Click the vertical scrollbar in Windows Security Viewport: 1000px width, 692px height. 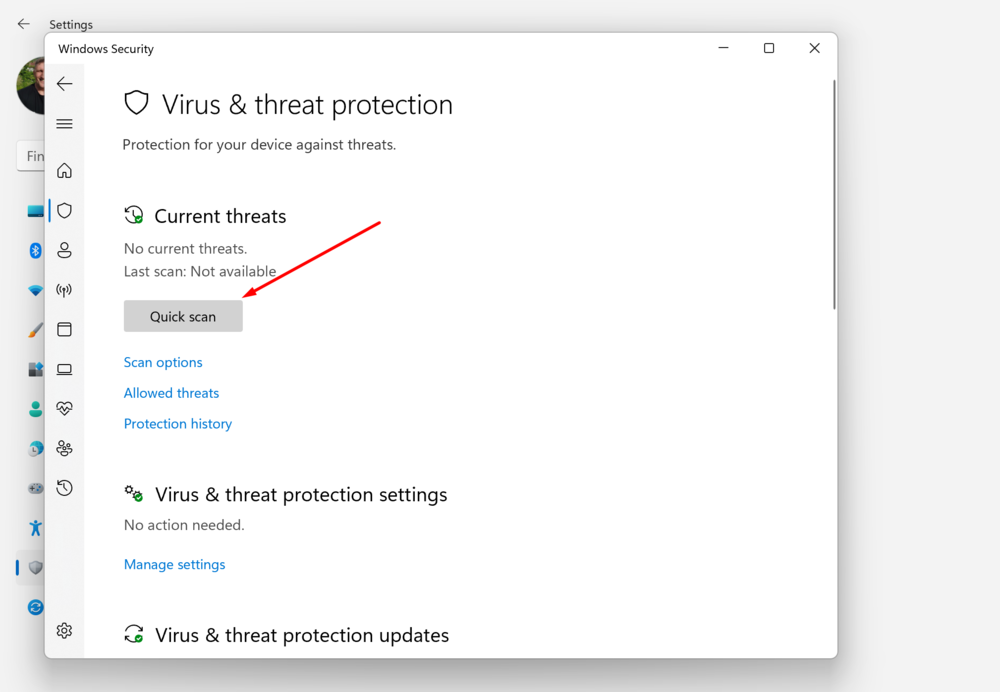pos(834,195)
